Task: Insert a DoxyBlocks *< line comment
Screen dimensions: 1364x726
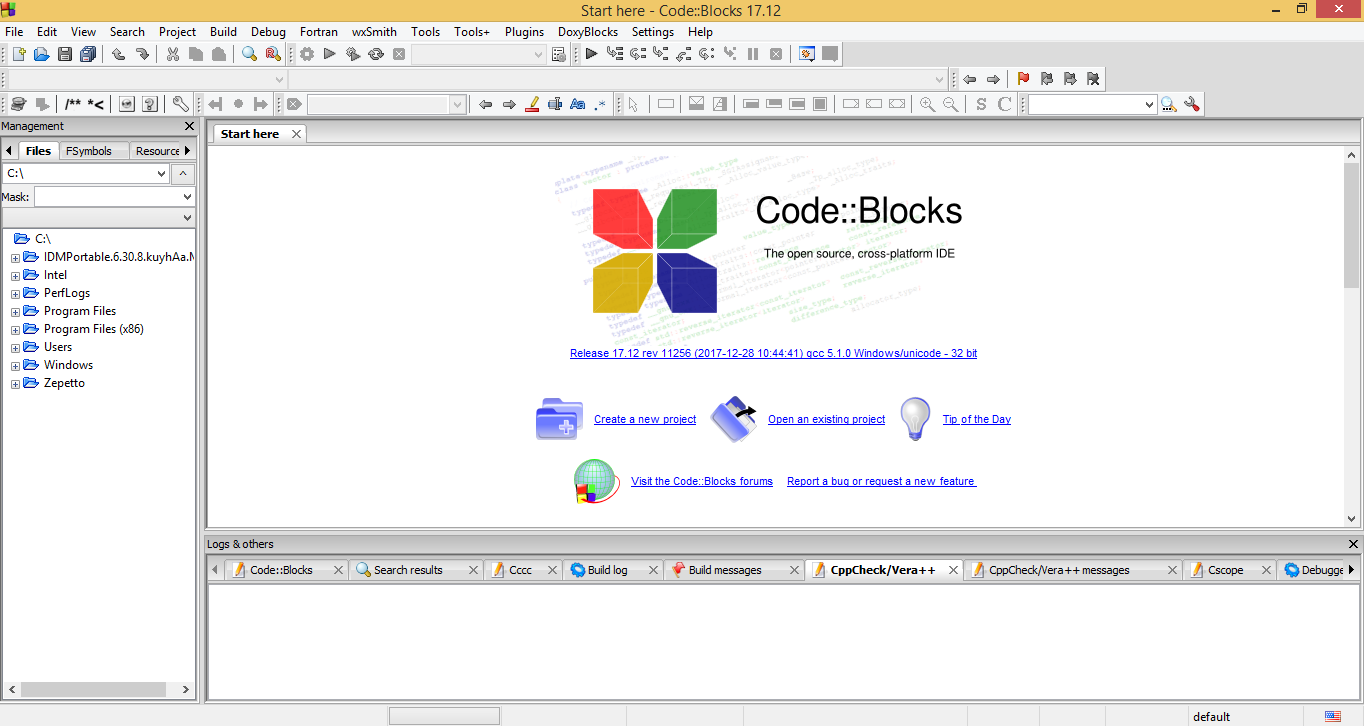Action: tap(96, 104)
